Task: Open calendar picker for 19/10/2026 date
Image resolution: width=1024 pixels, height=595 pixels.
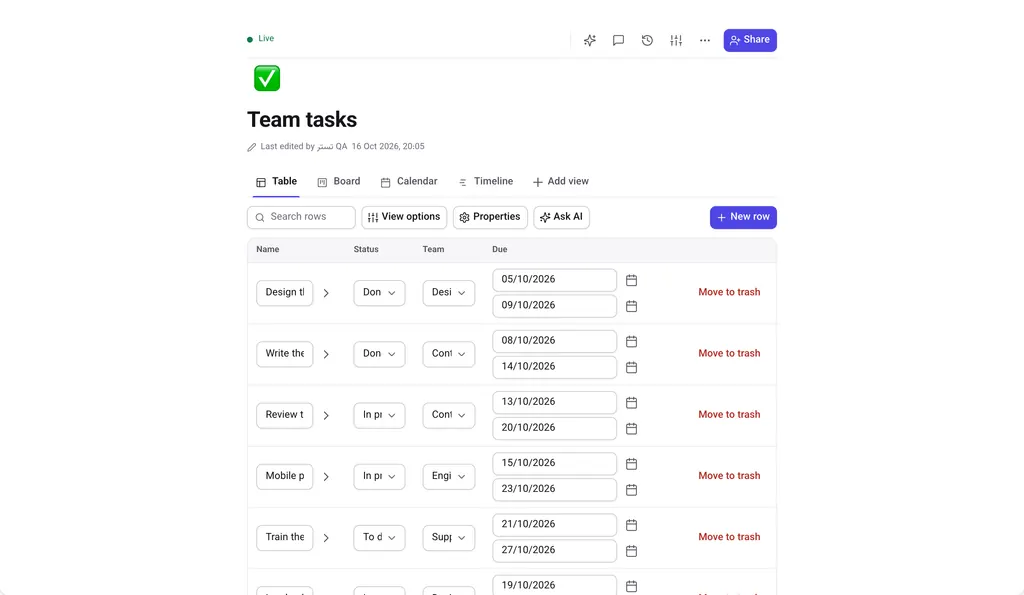Action: [x=632, y=587]
